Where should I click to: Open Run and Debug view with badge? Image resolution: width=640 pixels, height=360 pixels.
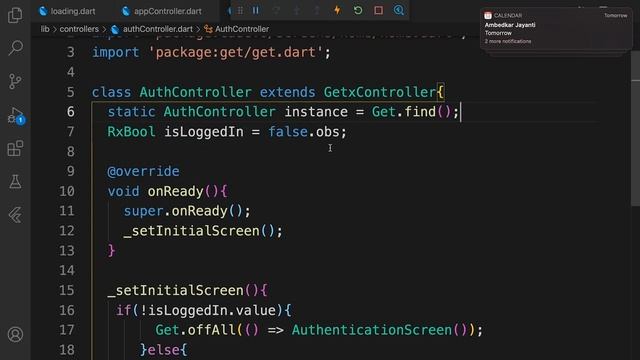tap(16, 115)
